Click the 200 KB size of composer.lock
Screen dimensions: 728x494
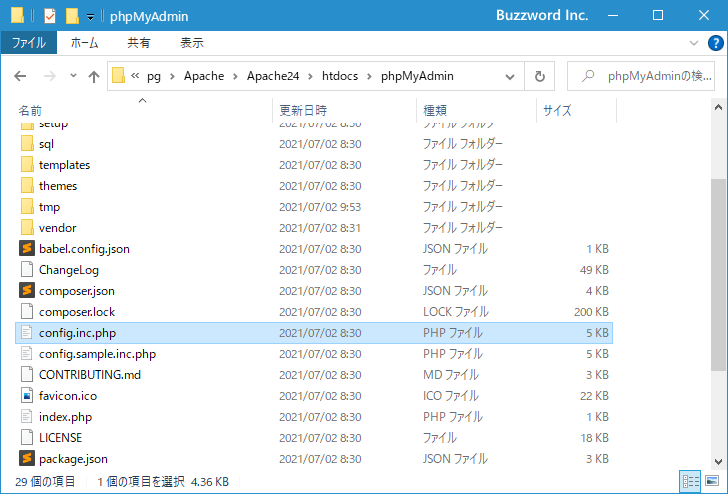point(591,312)
